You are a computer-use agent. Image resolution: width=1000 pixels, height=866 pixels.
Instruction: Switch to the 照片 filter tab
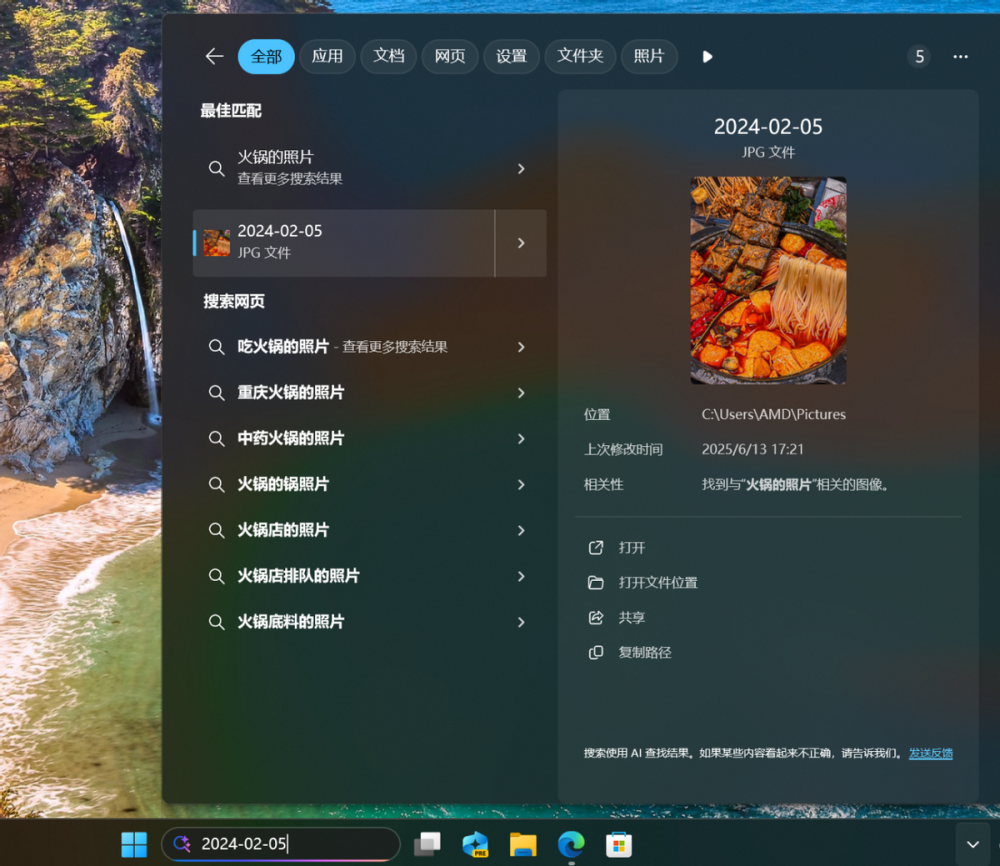(x=649, y=57)
